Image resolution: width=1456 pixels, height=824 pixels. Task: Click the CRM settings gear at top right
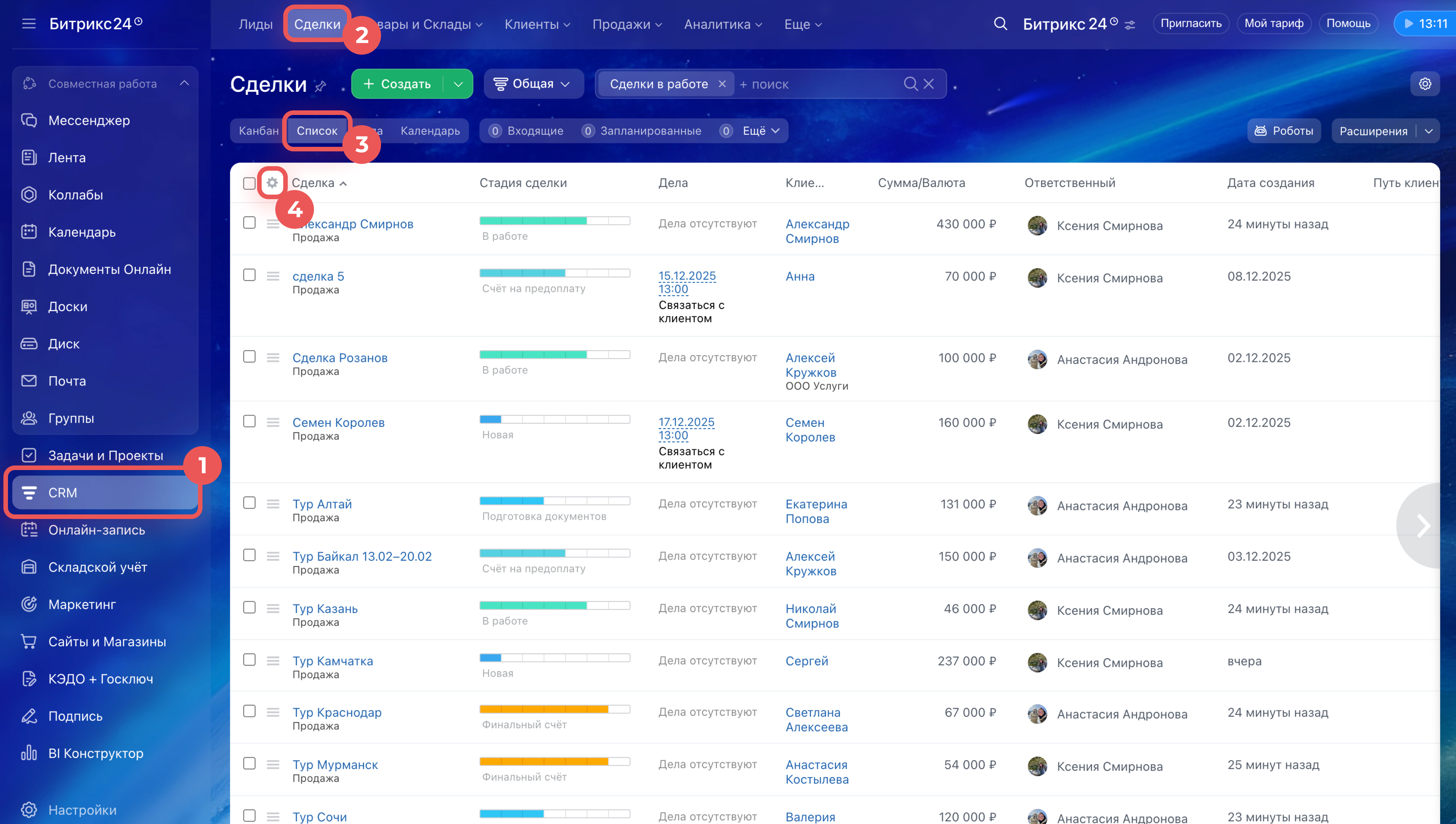[x=1424, y=84]
